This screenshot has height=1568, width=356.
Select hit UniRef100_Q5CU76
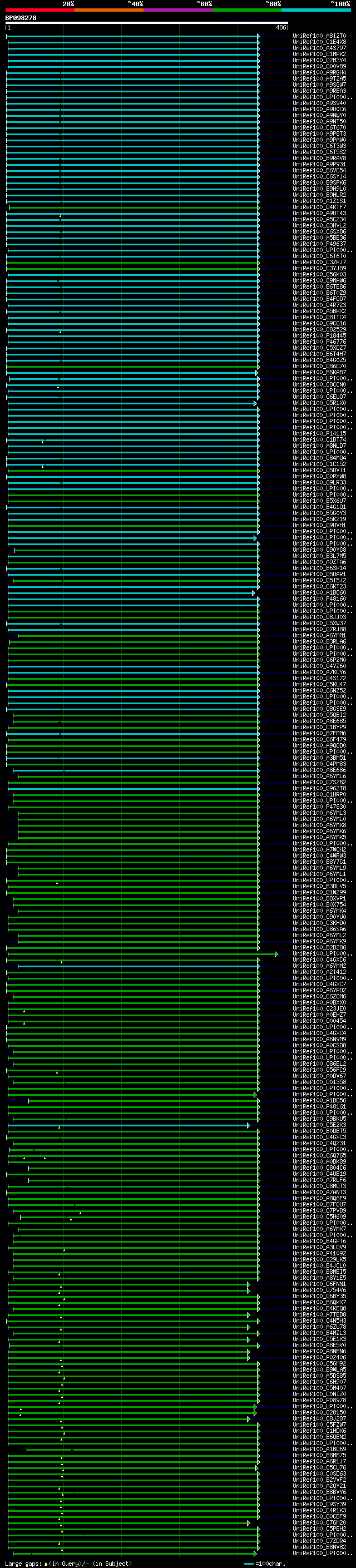(x=319, y=1467)
